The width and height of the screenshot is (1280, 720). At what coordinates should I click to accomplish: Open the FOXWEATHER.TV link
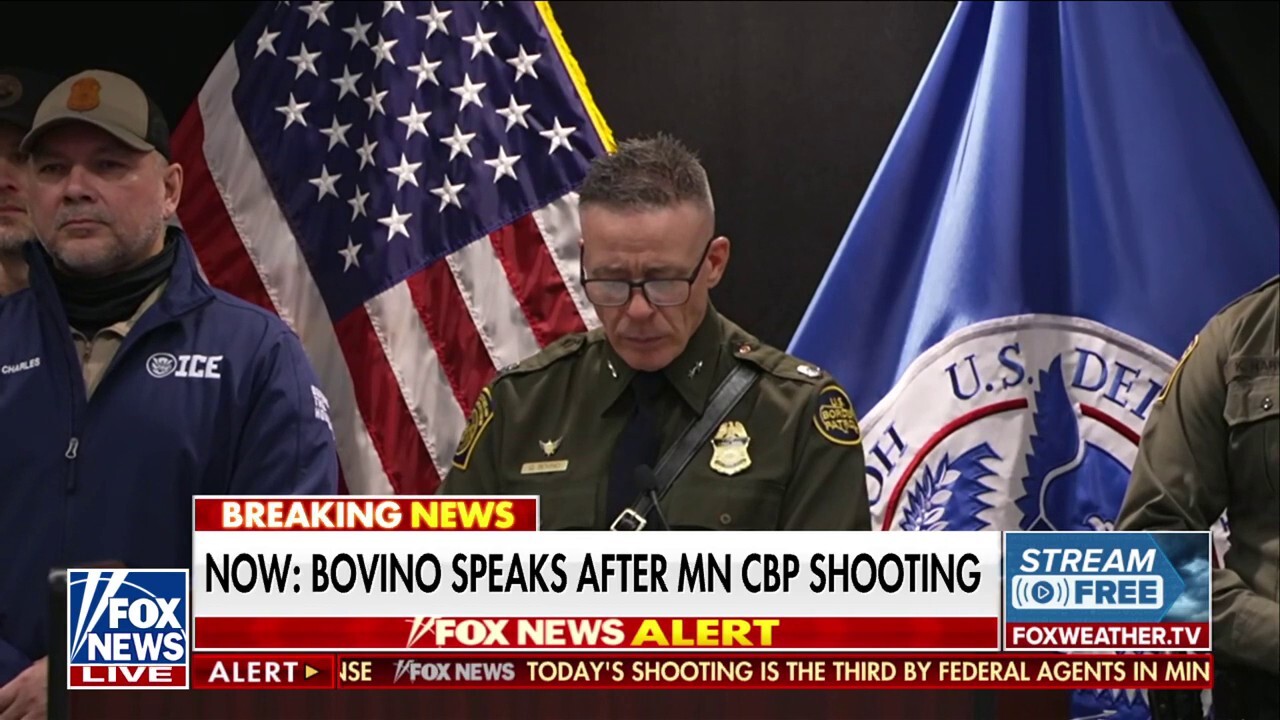[1107, 636]
